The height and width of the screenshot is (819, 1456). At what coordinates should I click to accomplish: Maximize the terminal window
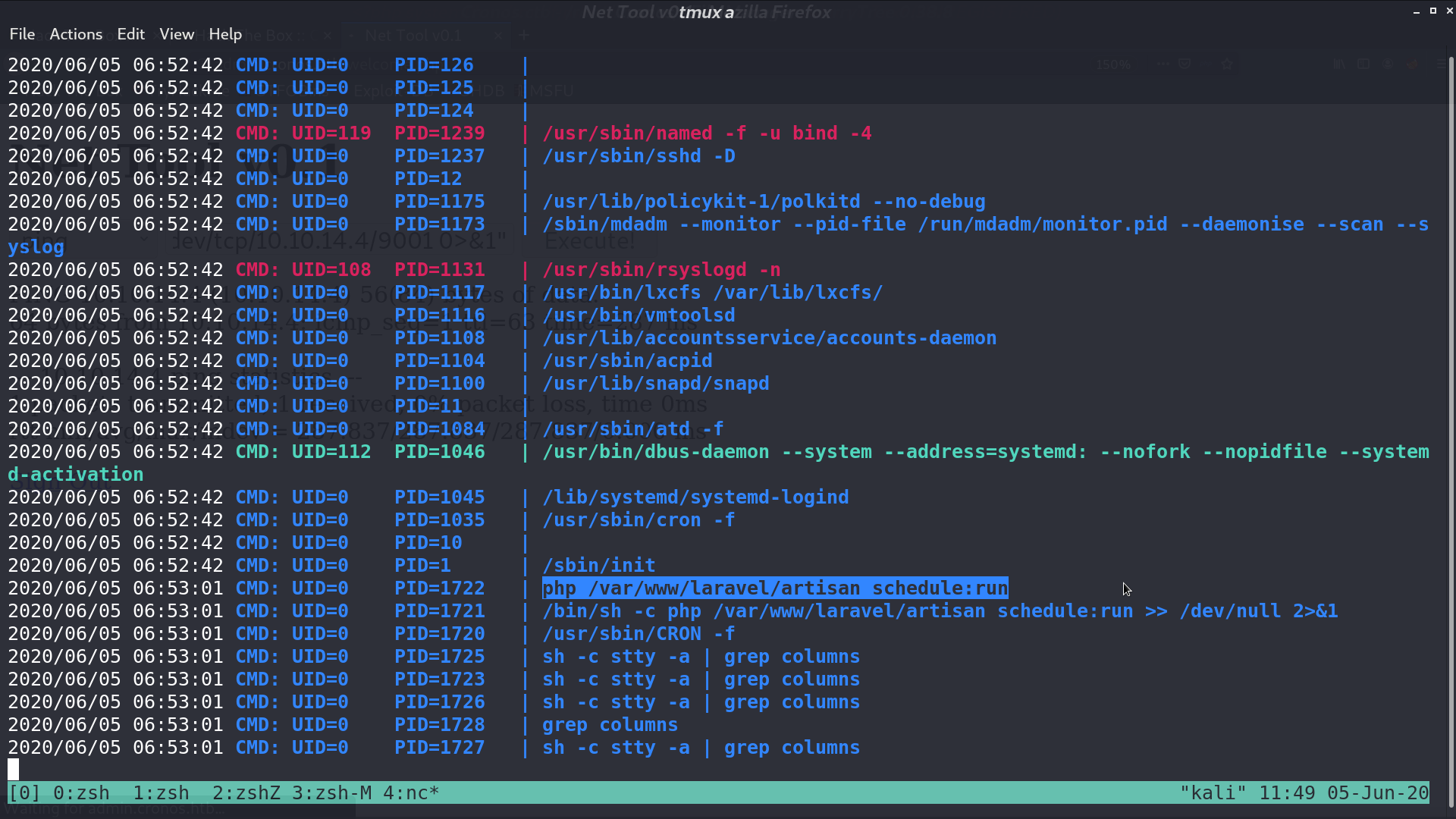click(x=1432, y=11)
